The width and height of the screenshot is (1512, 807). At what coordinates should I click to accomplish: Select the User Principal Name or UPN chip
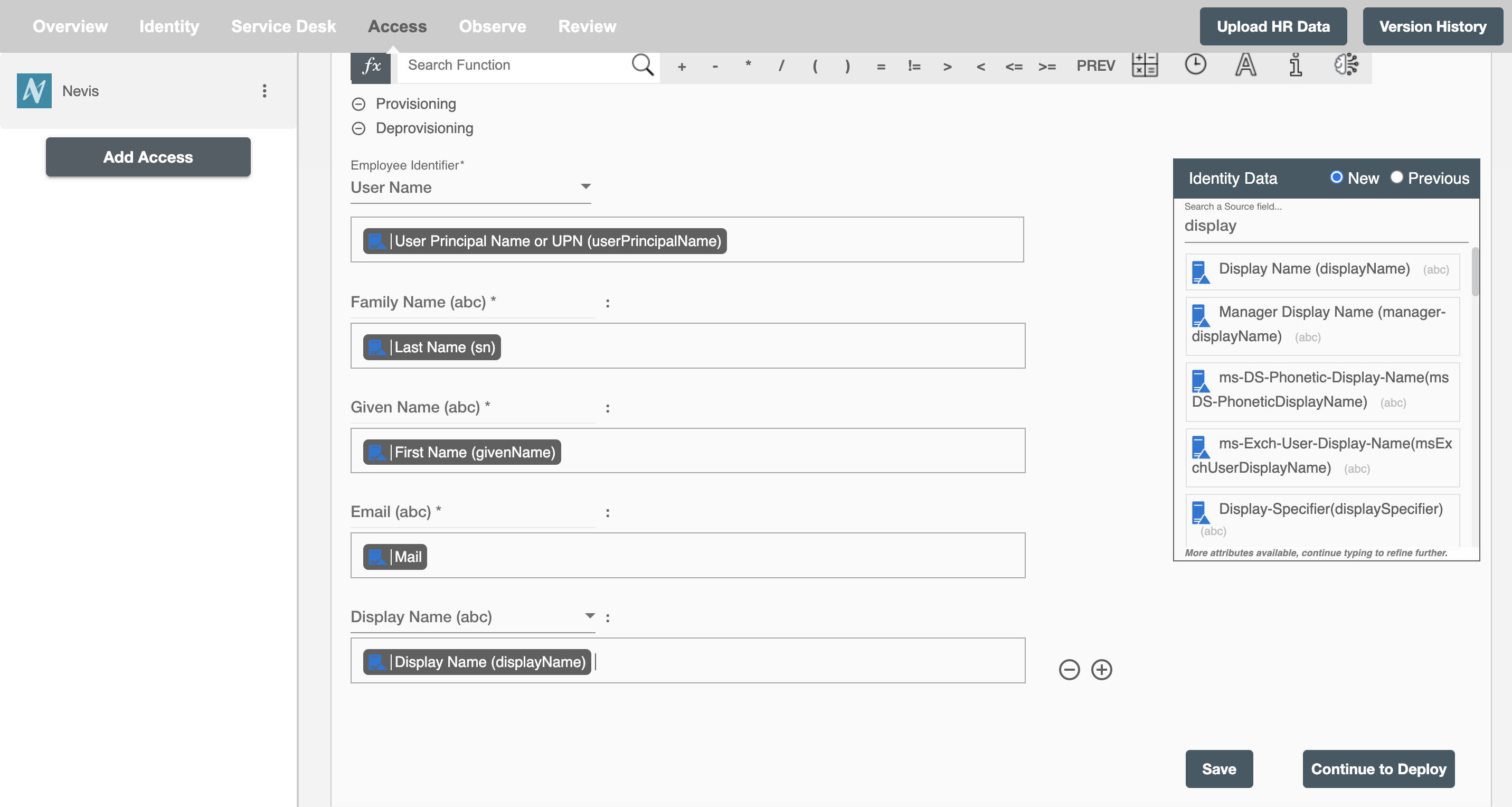pyautogui.click(x=545, y=241)
